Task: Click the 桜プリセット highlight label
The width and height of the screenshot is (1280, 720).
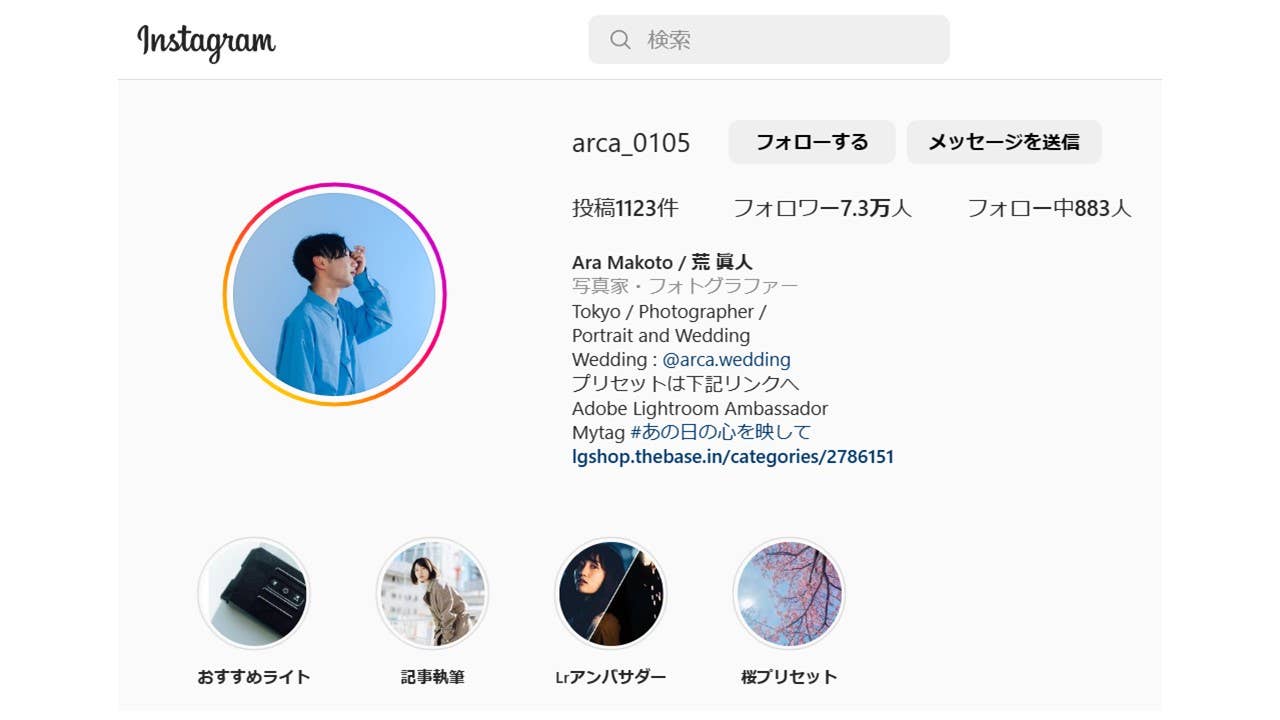Action: click(x=789, y=677)
